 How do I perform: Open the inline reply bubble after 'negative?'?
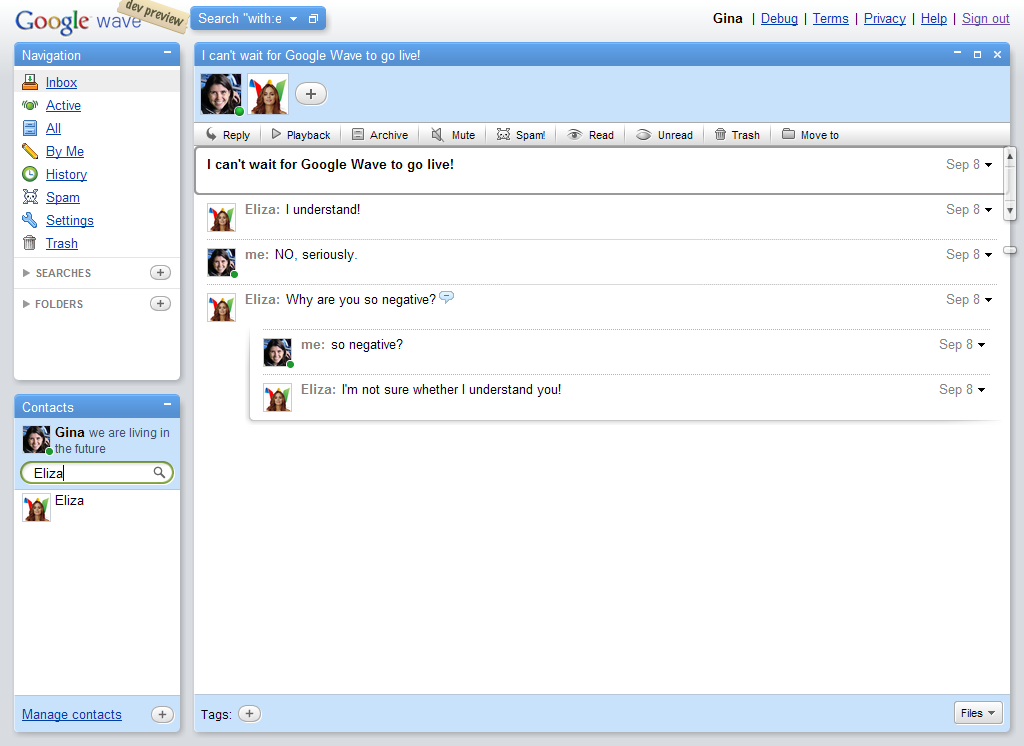click(447, 297)
